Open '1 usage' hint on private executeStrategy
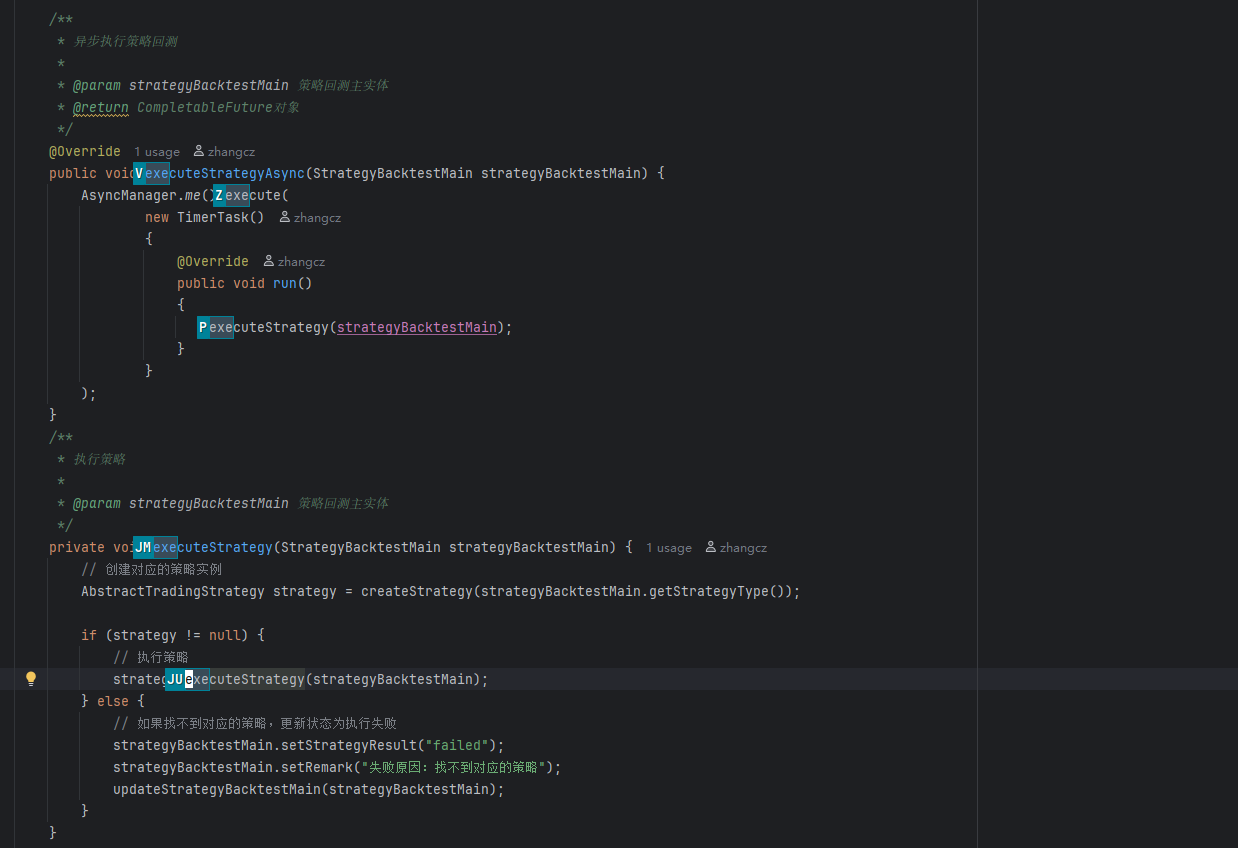This screenshot has width=1238, height=848. (668, 548)
